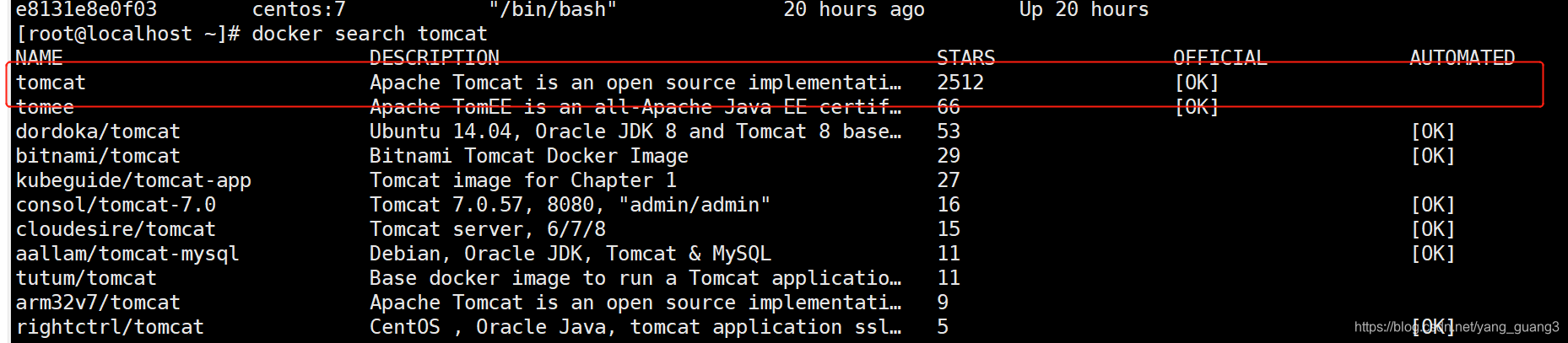Viewport: 1568px width, 343px height.
Task: Click the bitnami/tomcat image name
Action: pyautogui.click(x=98, y=156)
